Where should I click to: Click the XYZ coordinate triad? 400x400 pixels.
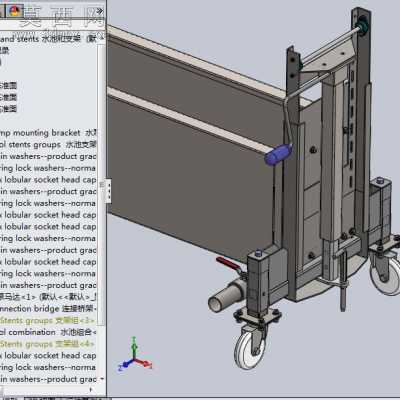[x=135, y=355]
